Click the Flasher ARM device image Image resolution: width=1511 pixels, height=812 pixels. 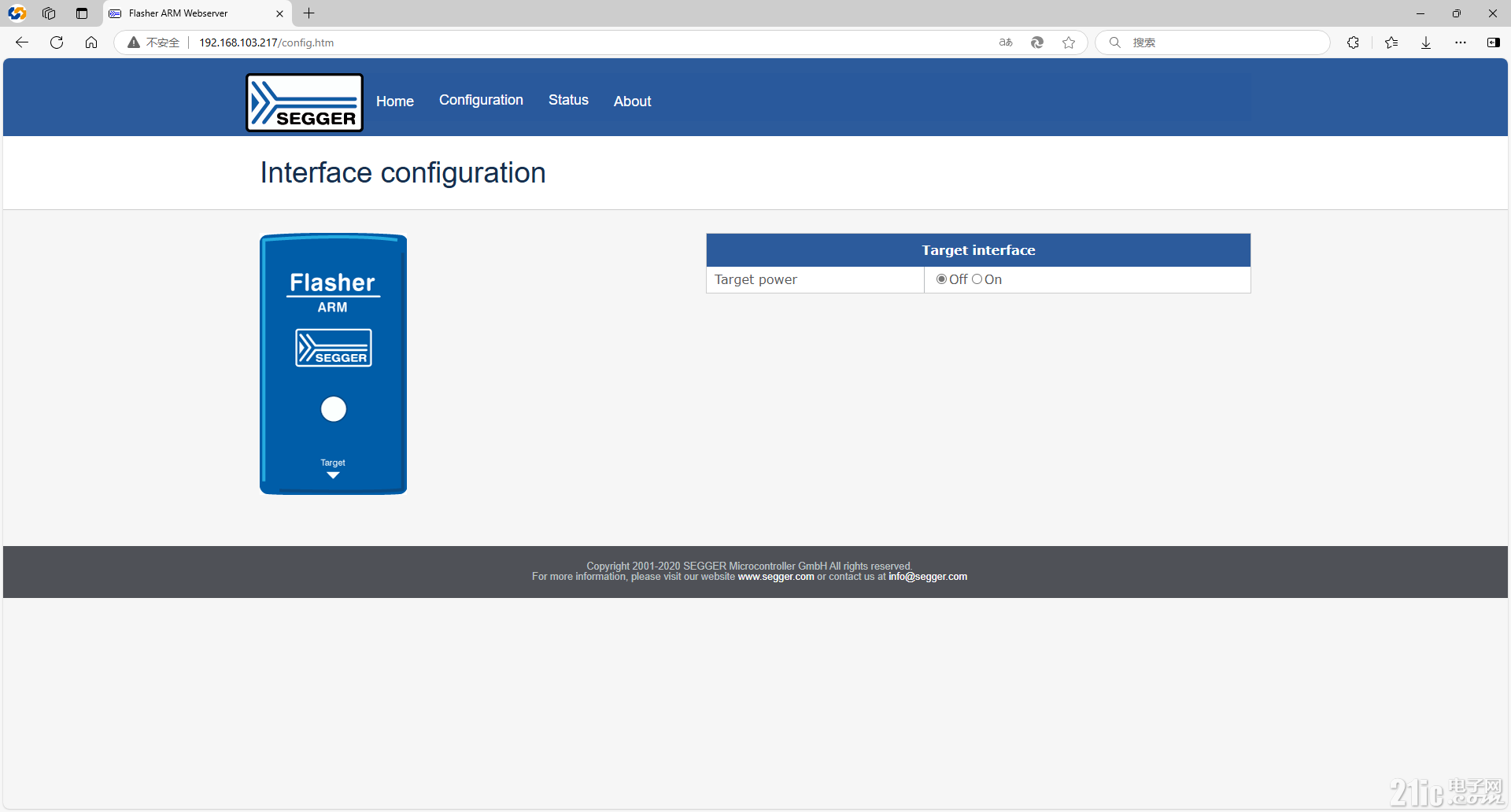[x=334, y=364]
